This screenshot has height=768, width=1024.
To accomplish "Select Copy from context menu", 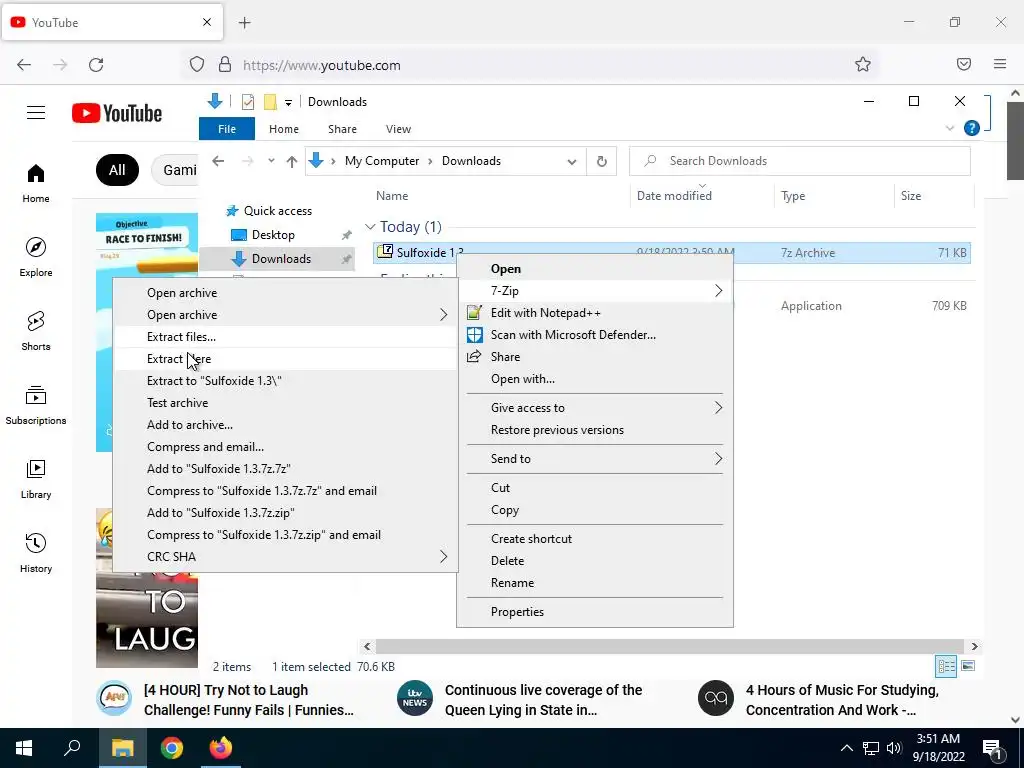I will click(x=595, y=510).
